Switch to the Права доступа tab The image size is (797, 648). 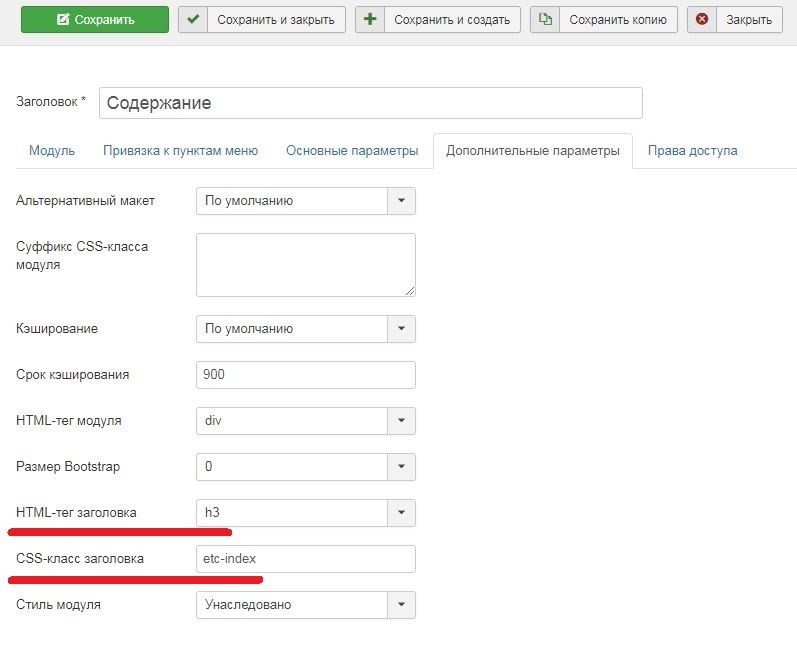[692, 151]
